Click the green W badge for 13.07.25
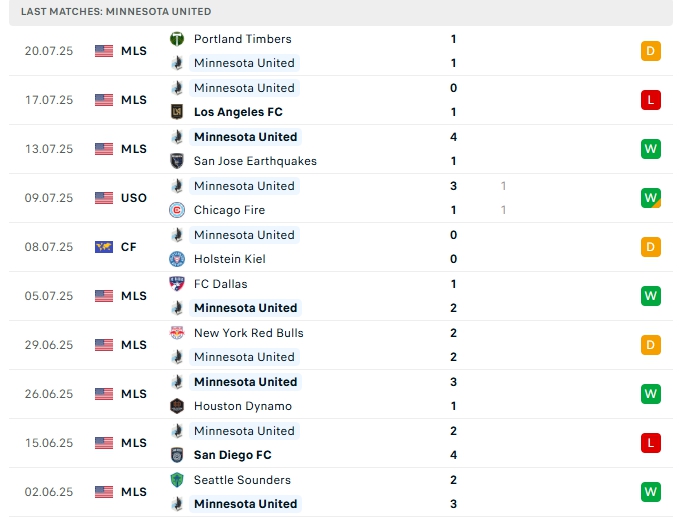 pos(651,149)
